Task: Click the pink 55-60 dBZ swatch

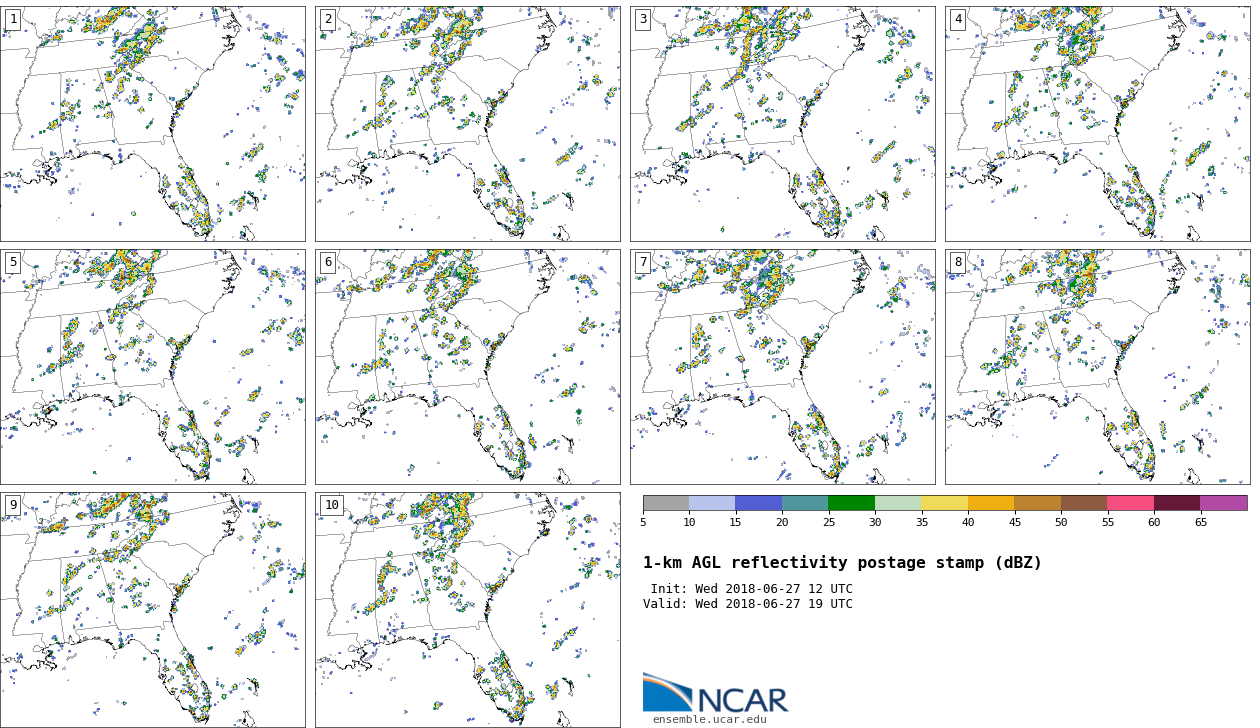Action: [x=1131, y=503]
